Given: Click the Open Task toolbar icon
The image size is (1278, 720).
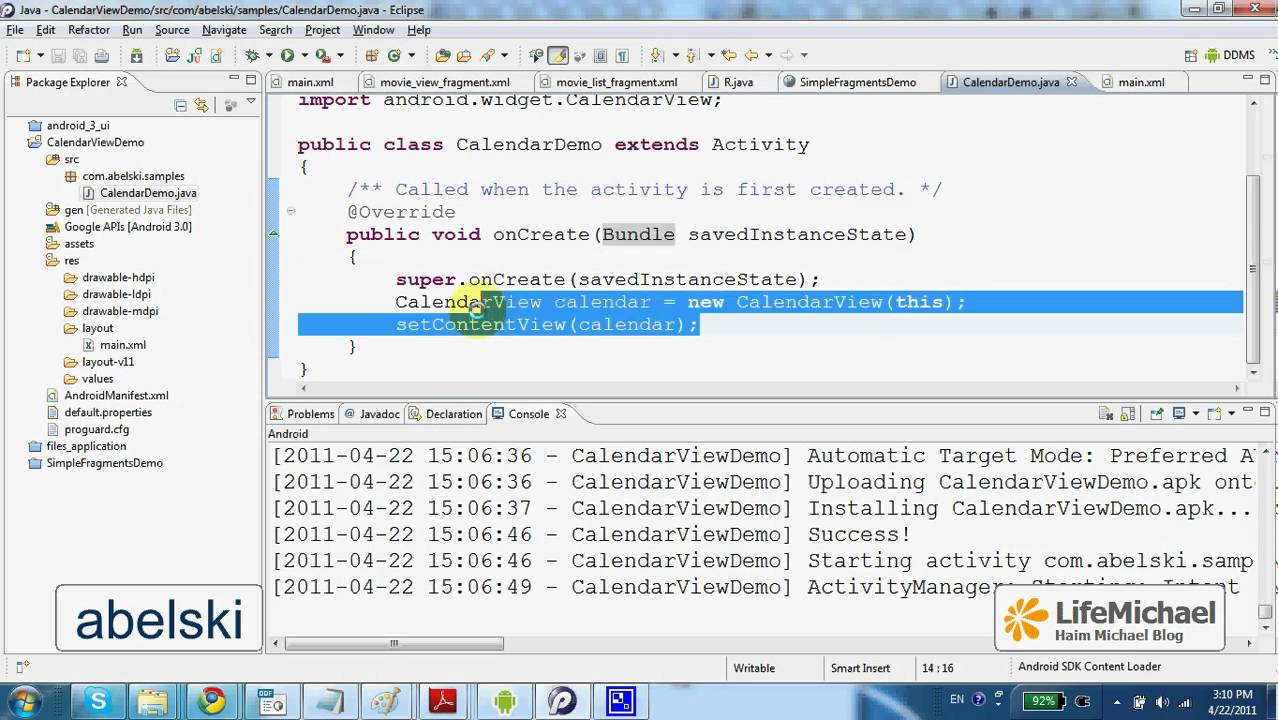Looking at the screenshot, I should coord(464,56).
